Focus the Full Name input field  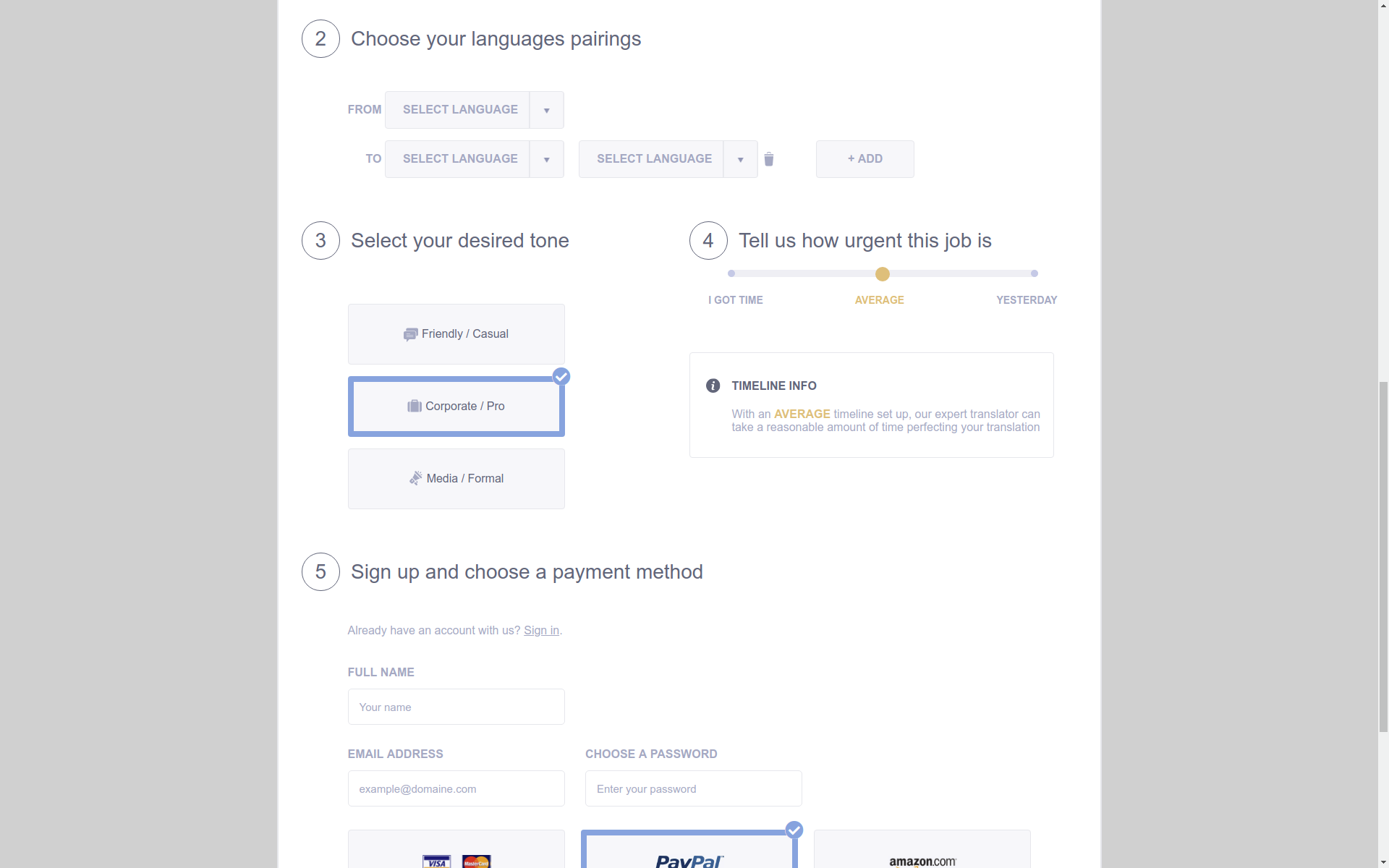(x=456, y=707)
